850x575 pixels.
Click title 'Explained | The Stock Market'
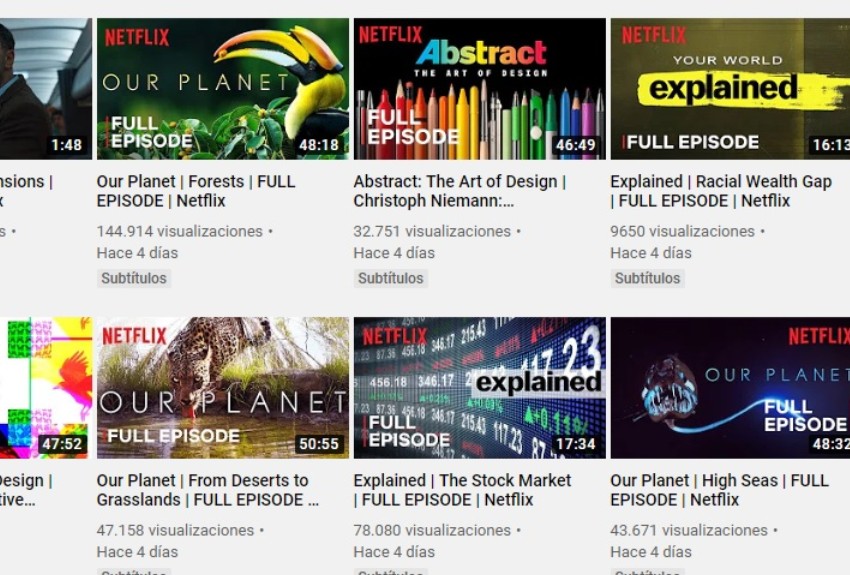point(462,490)
